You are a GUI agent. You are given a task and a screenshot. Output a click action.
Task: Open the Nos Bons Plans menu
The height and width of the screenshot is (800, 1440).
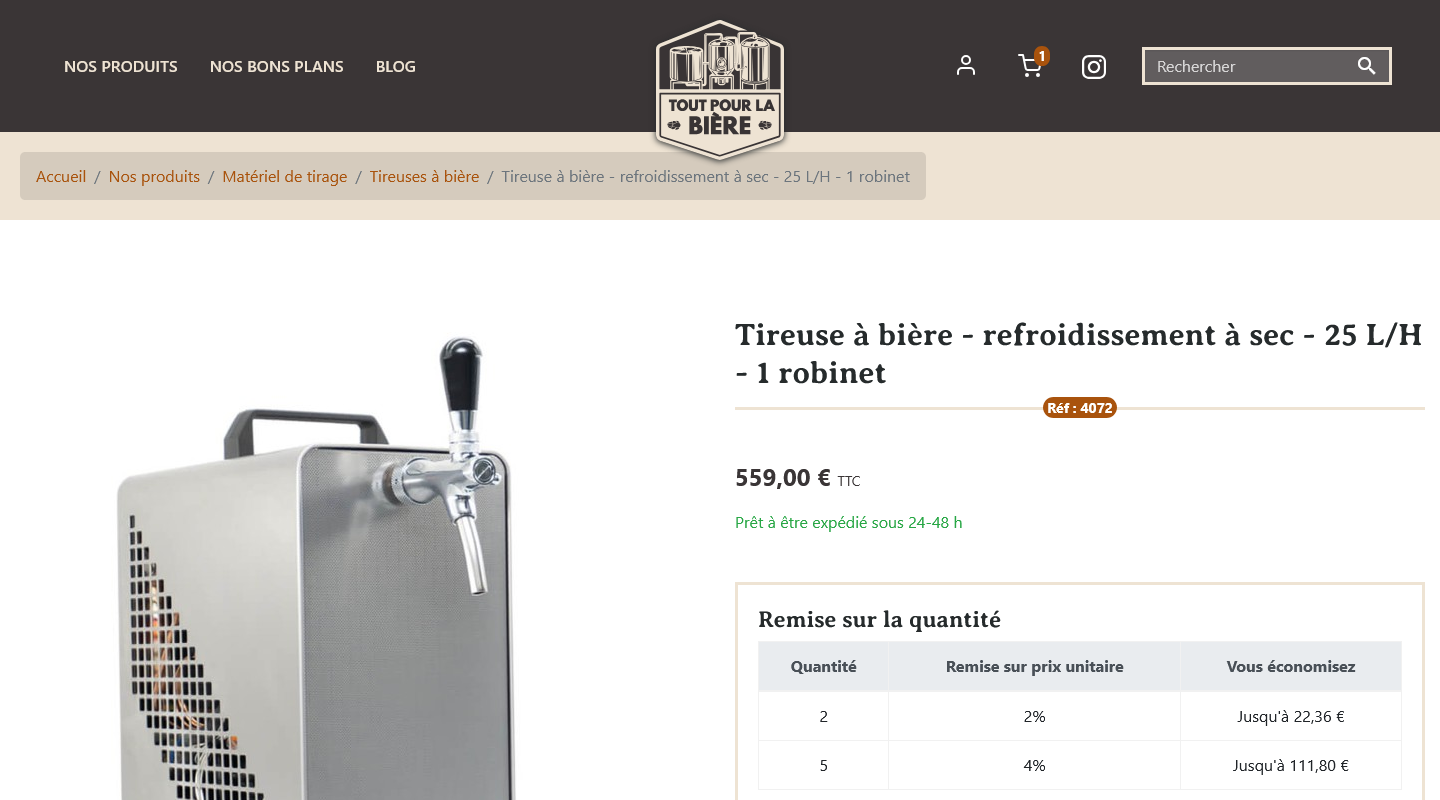pyautogui.click(x=277, y=66)
